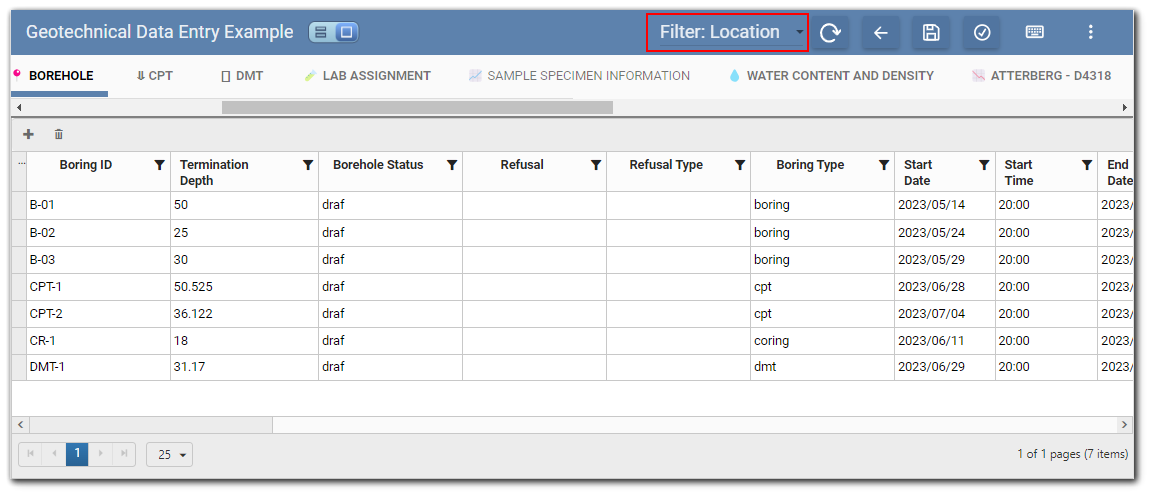Click the refresh icon in the header

[830, 33]
